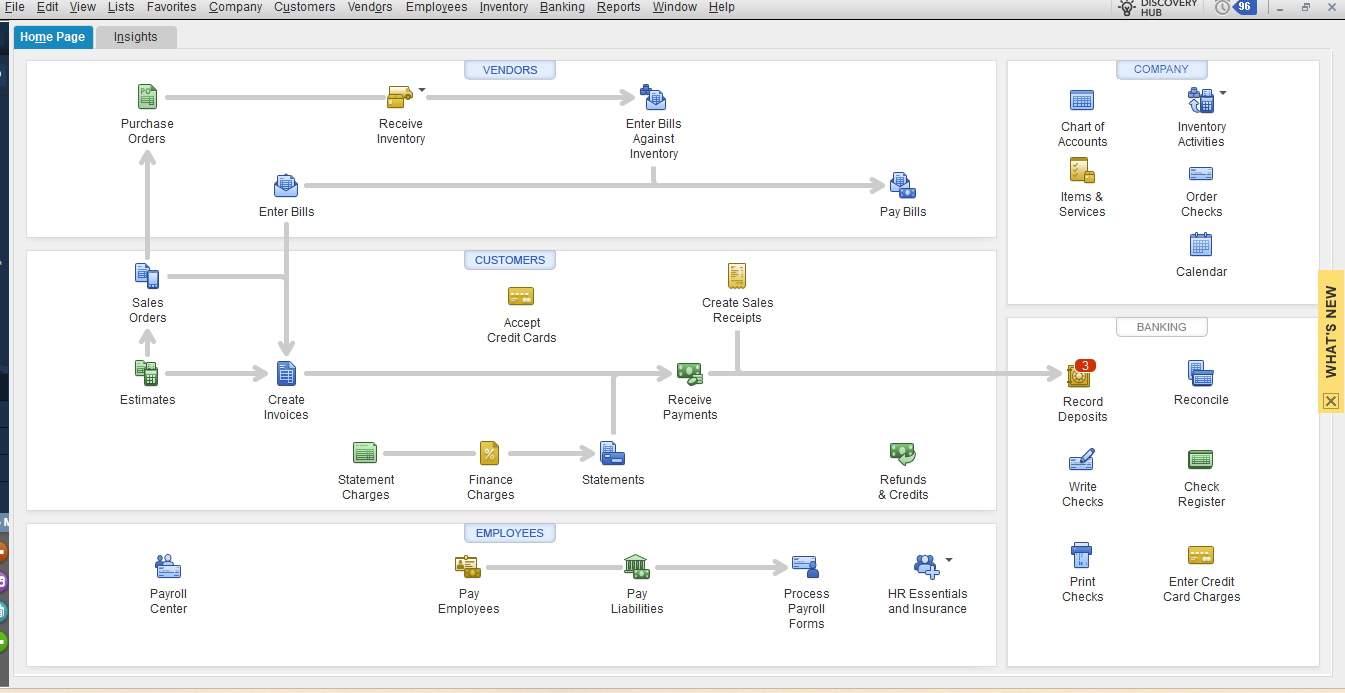Screen dimensions: 1345x693
Task: Open the Check Register
Action: (x=1201, y=460)
